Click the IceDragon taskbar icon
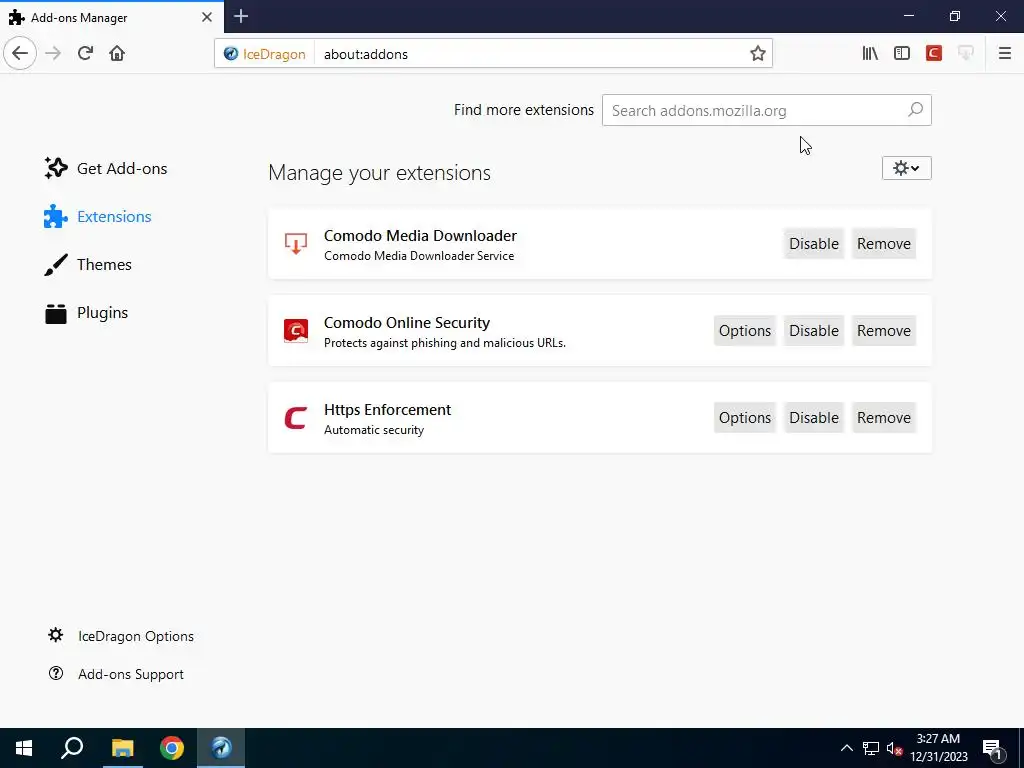The image size is (1024, 768). [x=221, y=748]
